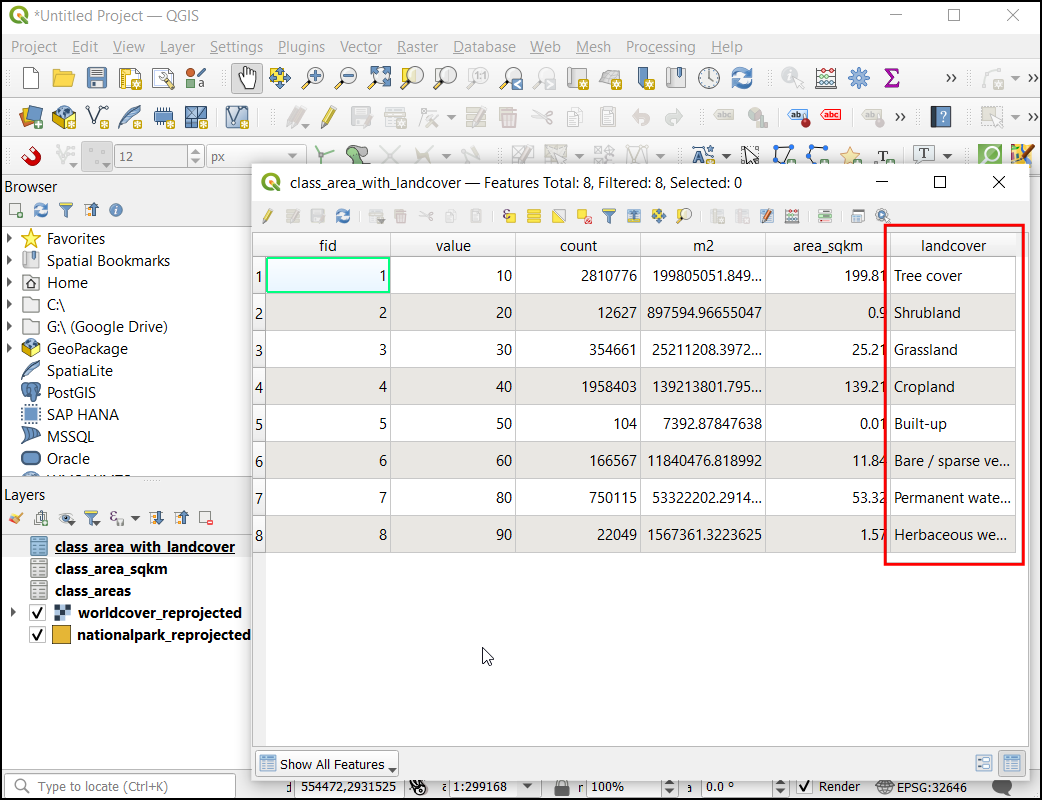This screenshot has width=1042, height=800.
Task: Open the Vector menu
Action: tap(361, 47)
